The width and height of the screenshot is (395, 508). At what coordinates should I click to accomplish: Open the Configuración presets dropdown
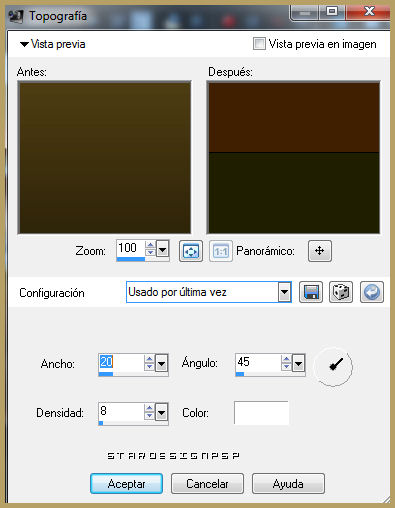click(284, 292)
